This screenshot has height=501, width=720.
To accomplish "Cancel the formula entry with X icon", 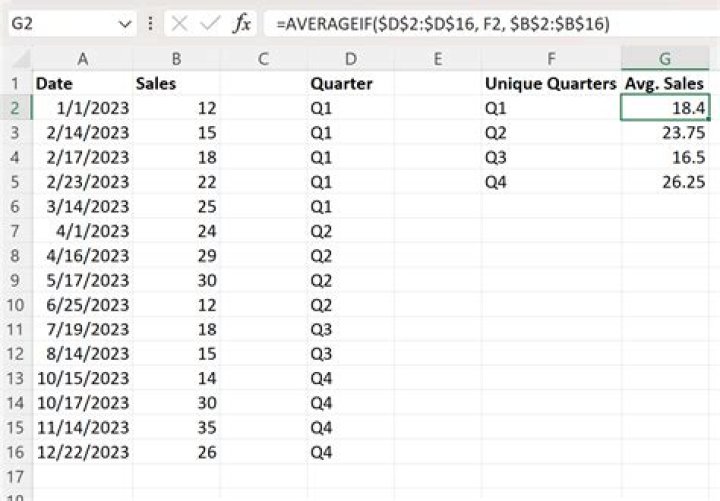I will (x=179, y=23).
